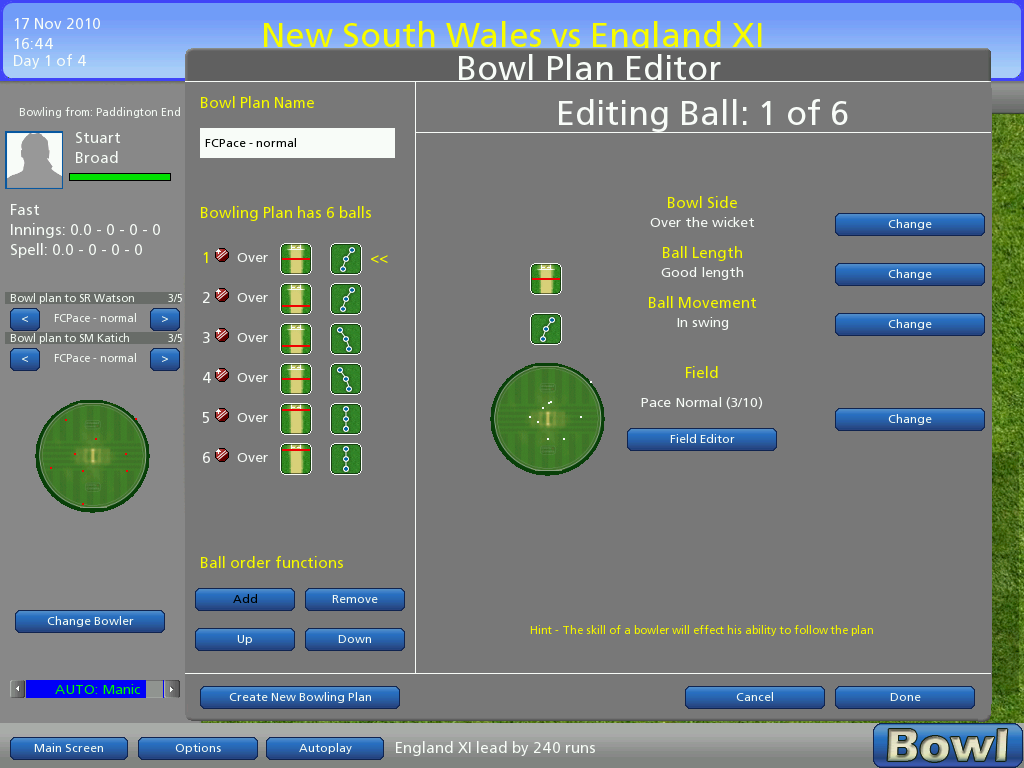This screenshot has width=1024, height=768.
Task: Click the ball 1 pitch length icon
Action: (296, 259)
